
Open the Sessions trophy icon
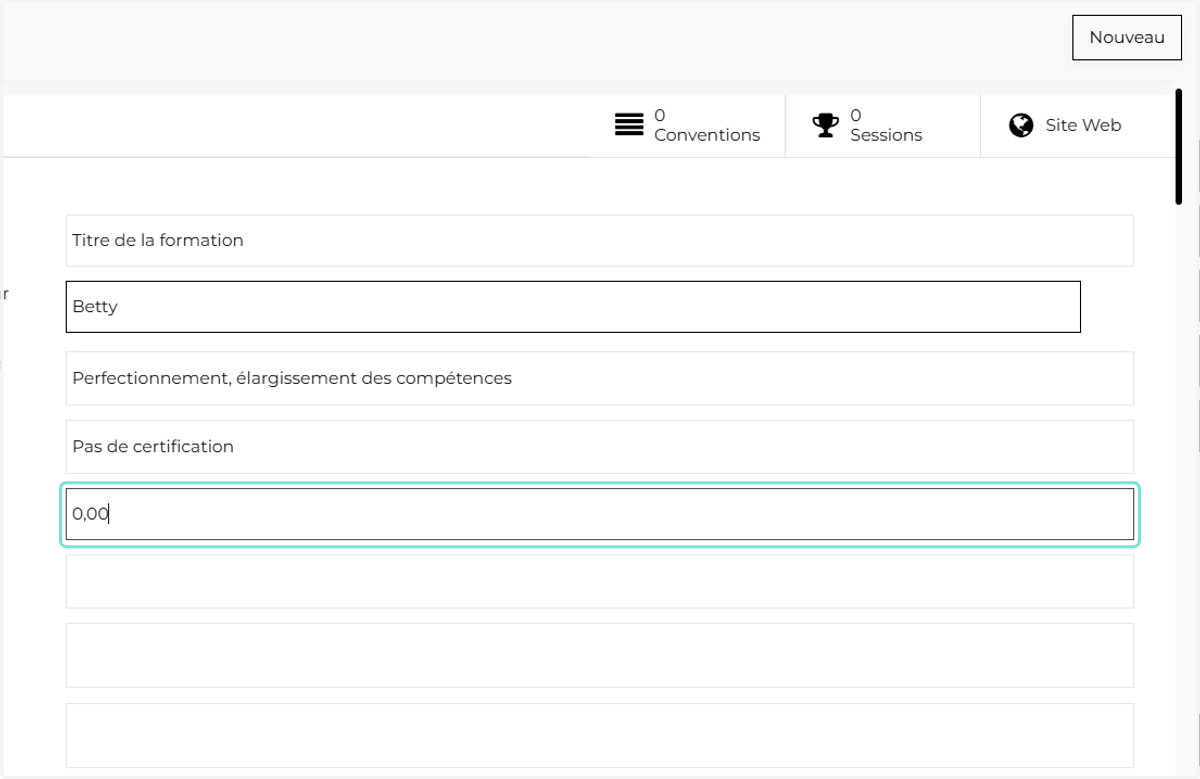[825, 125]
